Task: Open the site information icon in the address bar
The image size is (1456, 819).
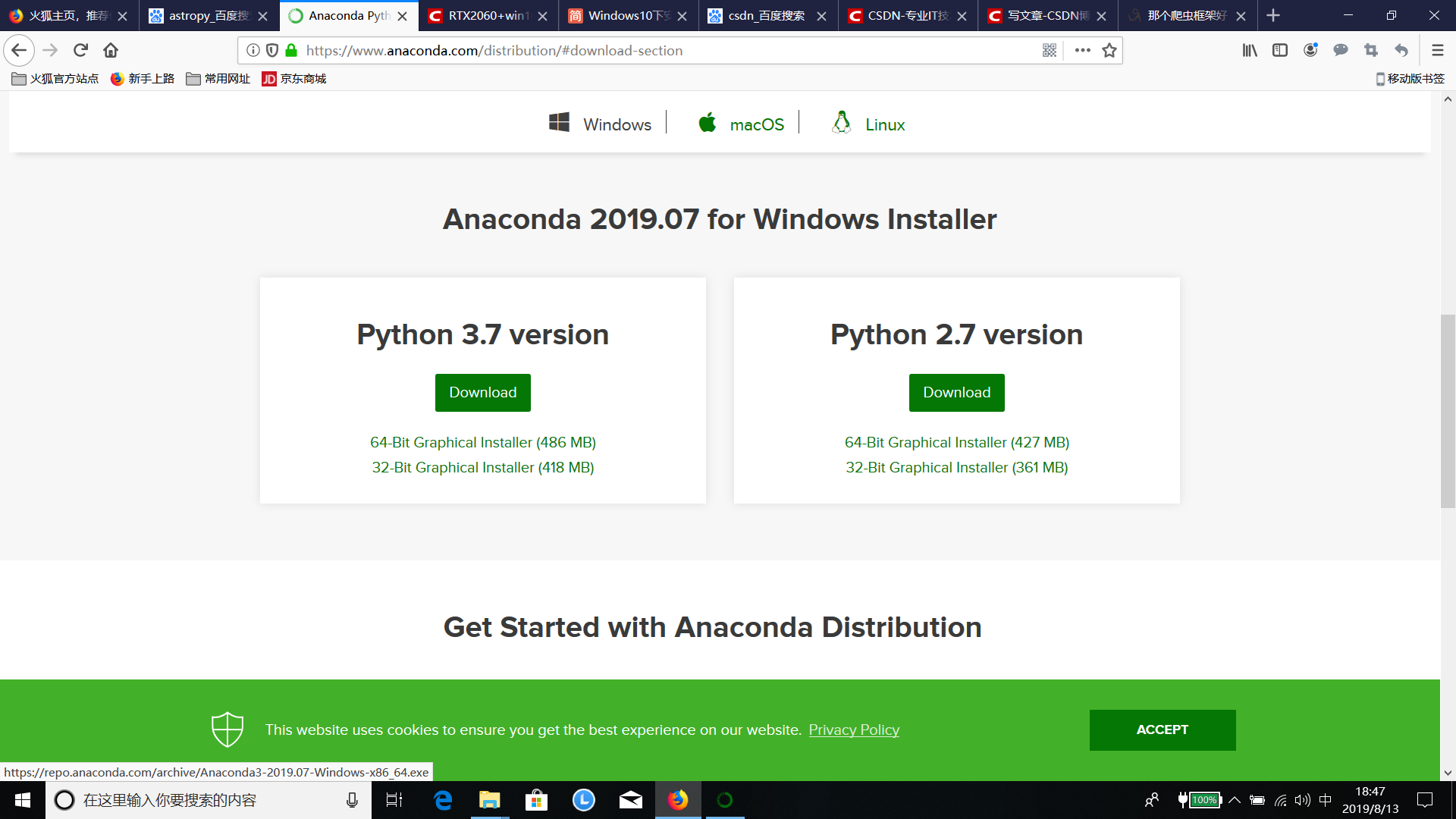Action: click(x=253, y=50)
